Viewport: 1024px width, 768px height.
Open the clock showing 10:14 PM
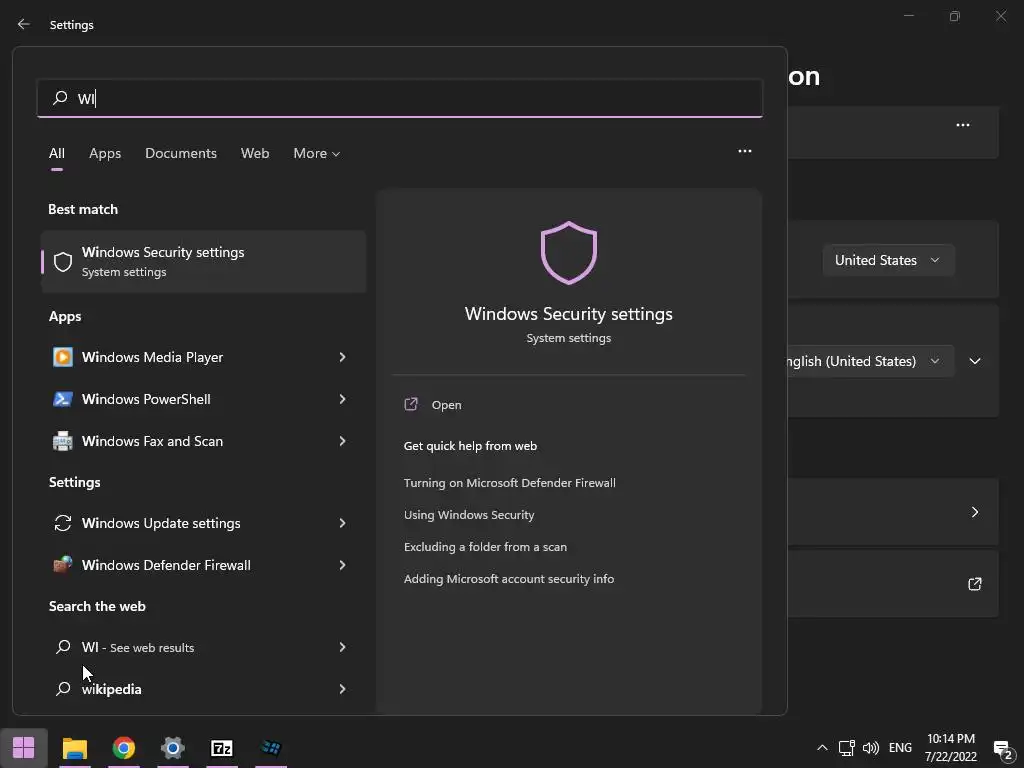tap(951, 748)
